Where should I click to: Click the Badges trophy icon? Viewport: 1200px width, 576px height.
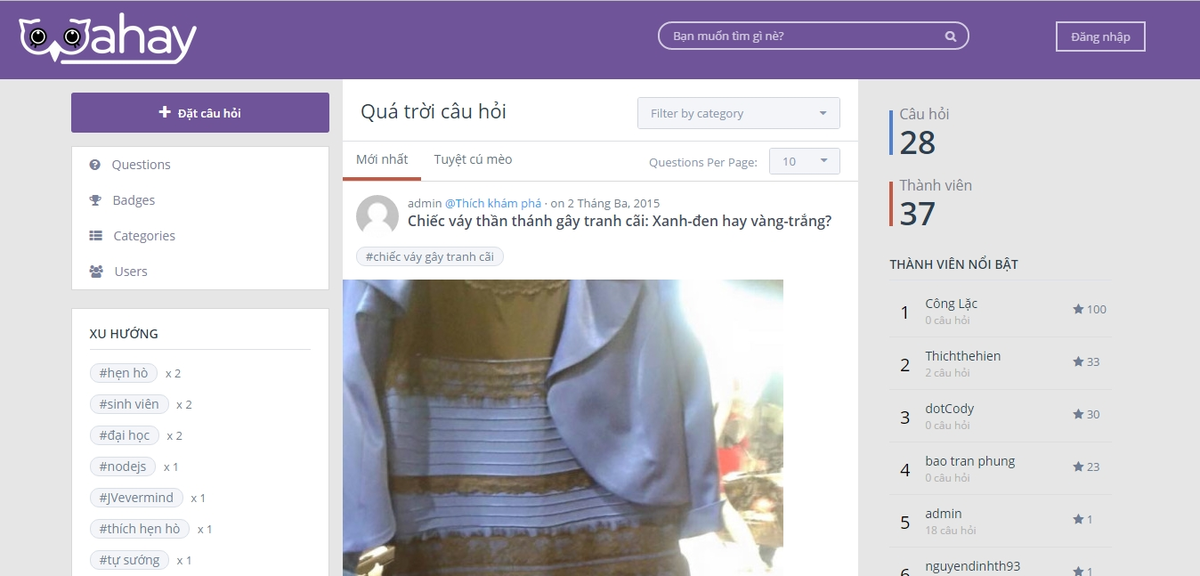pyautogui.click(x=96, y=200)
